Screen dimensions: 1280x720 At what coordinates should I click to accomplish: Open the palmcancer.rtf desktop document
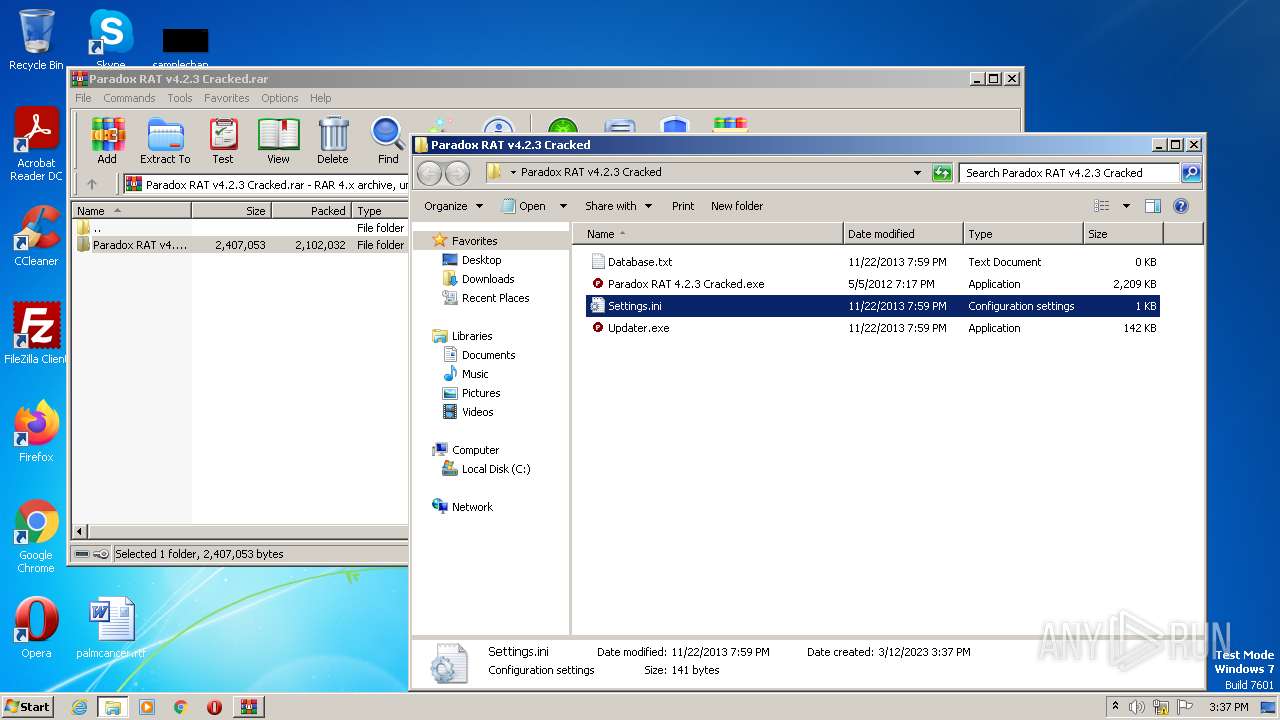pyautogui.click(x=111, y=628)
